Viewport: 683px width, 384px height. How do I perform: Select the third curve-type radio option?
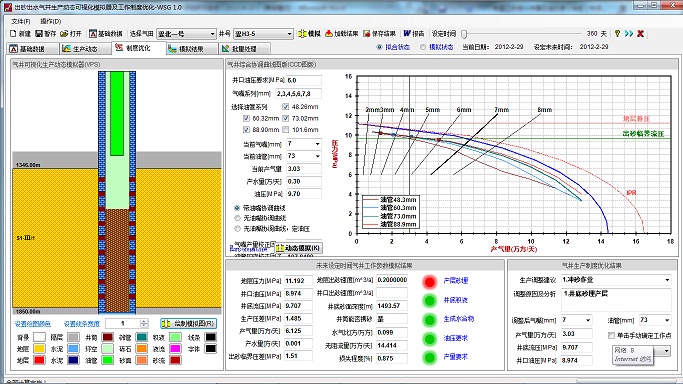coord(237,229)
